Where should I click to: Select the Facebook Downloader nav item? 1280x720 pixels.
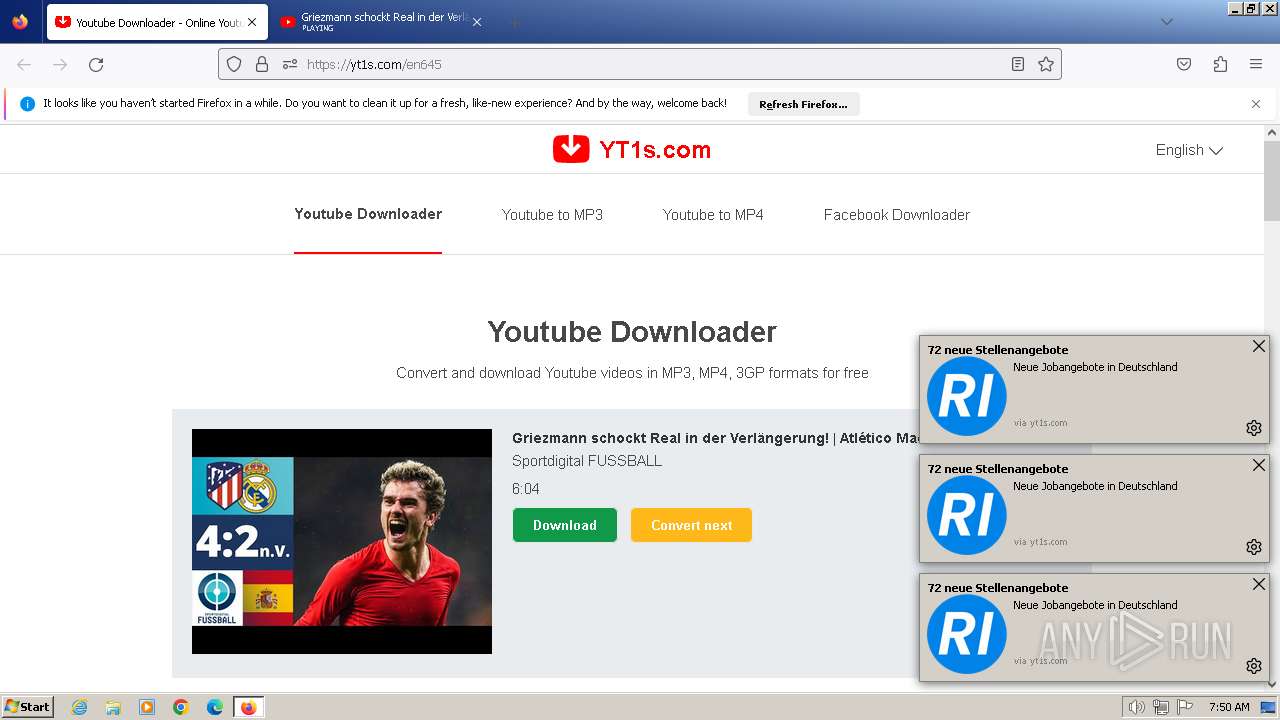pyautogui.click(x=897, y=215)
